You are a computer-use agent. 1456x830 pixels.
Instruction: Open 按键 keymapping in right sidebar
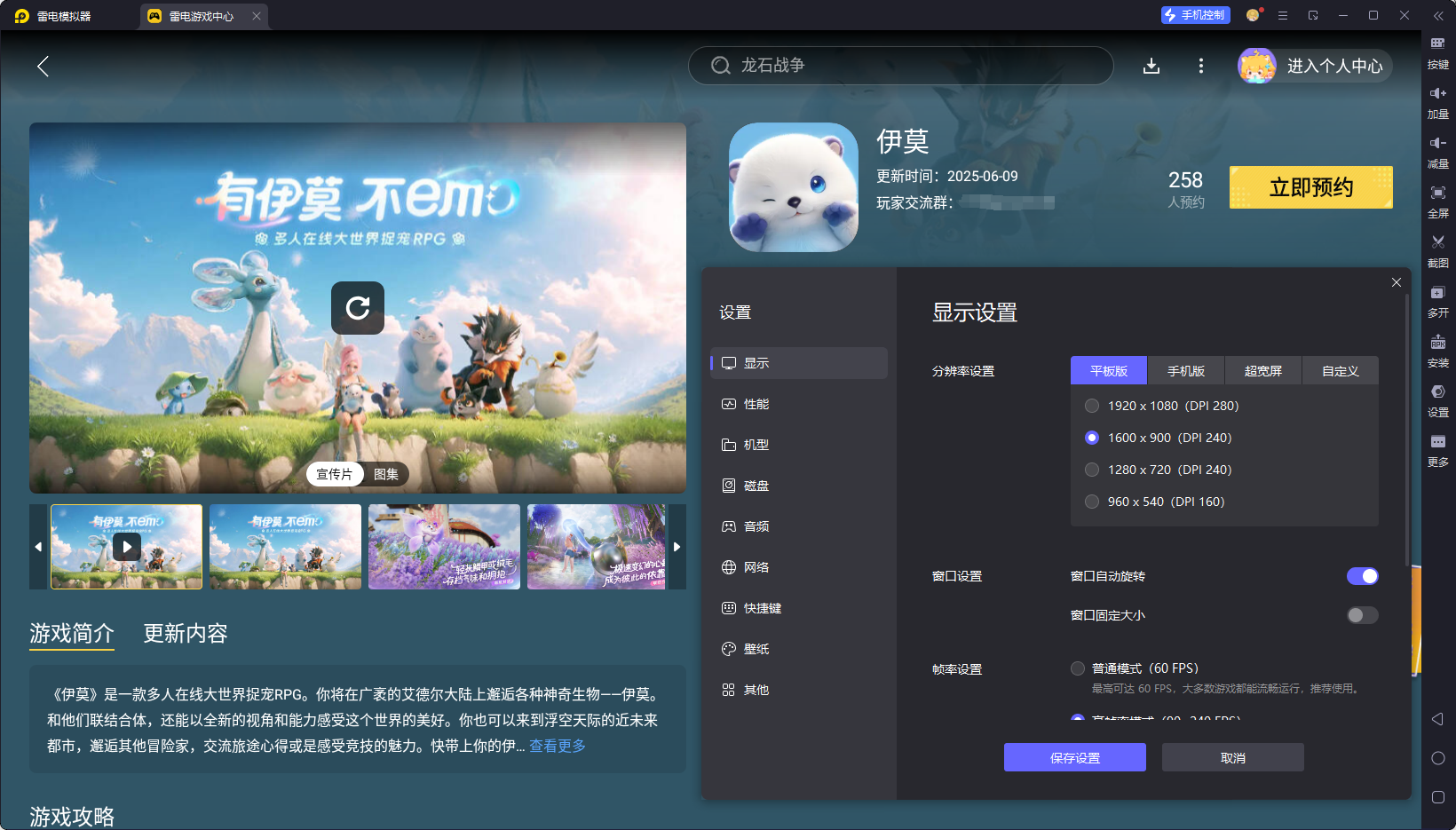tap(1438, 52)
